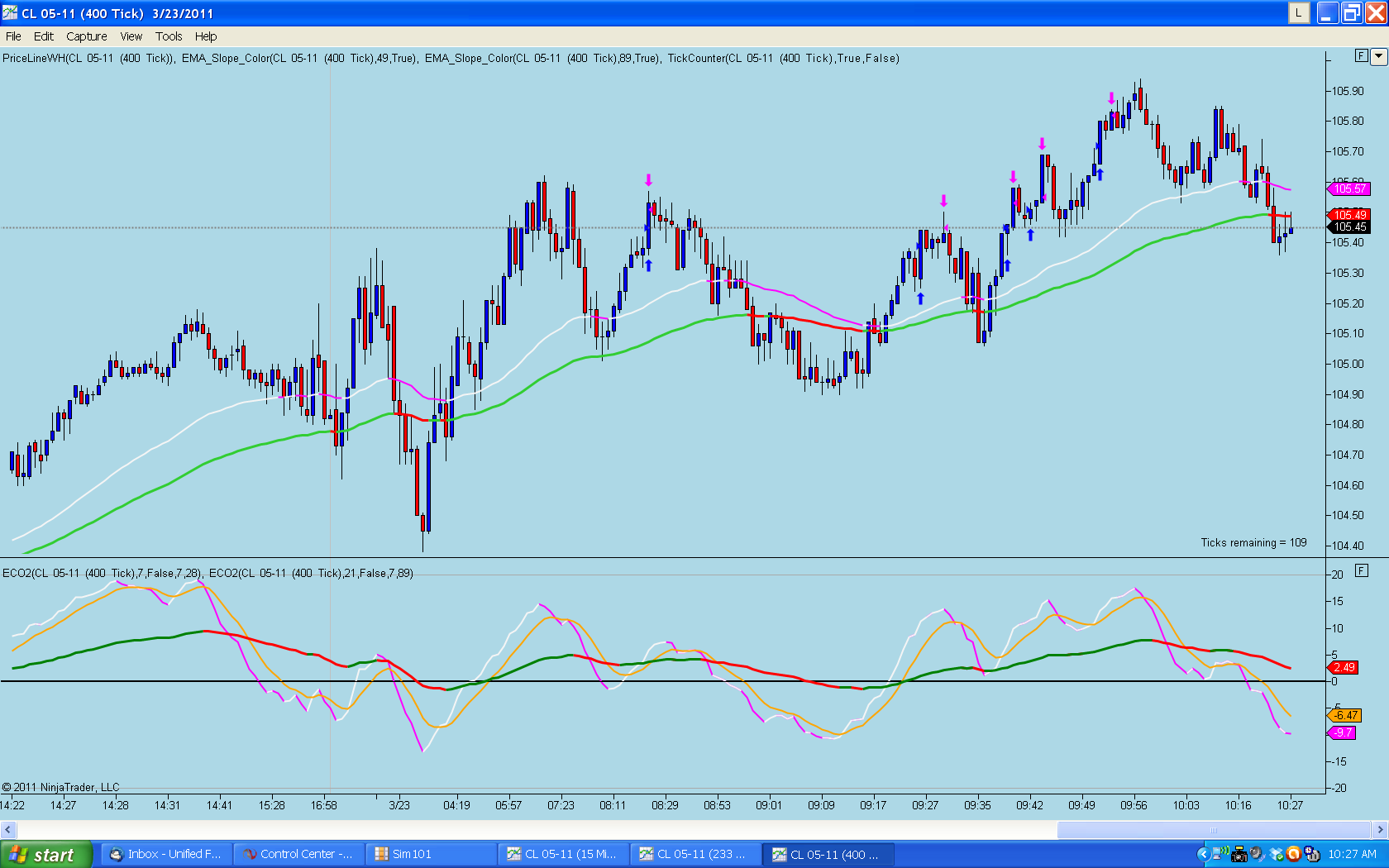Click the Dropbox icon in system tray
Viewport: 1389px width, 868px height.
1276,854
